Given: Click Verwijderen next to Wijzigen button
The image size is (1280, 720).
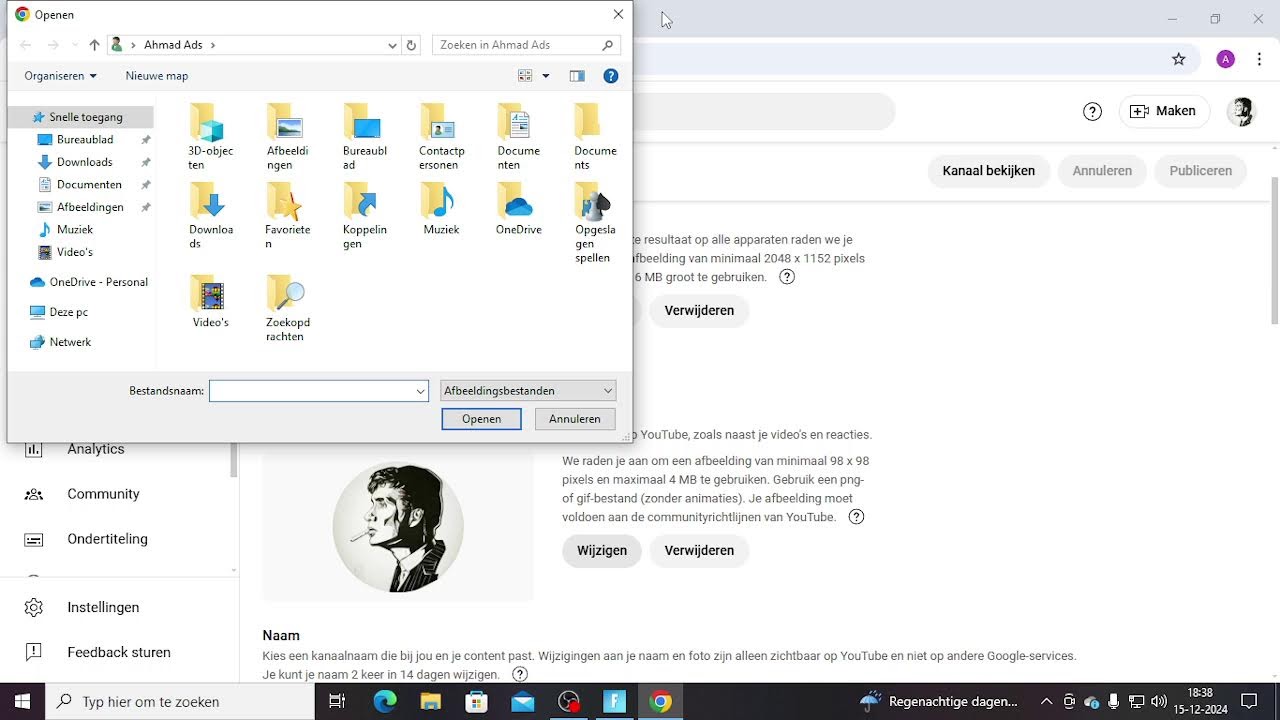Looking at the screenshot, I should [x=699, y=551].
